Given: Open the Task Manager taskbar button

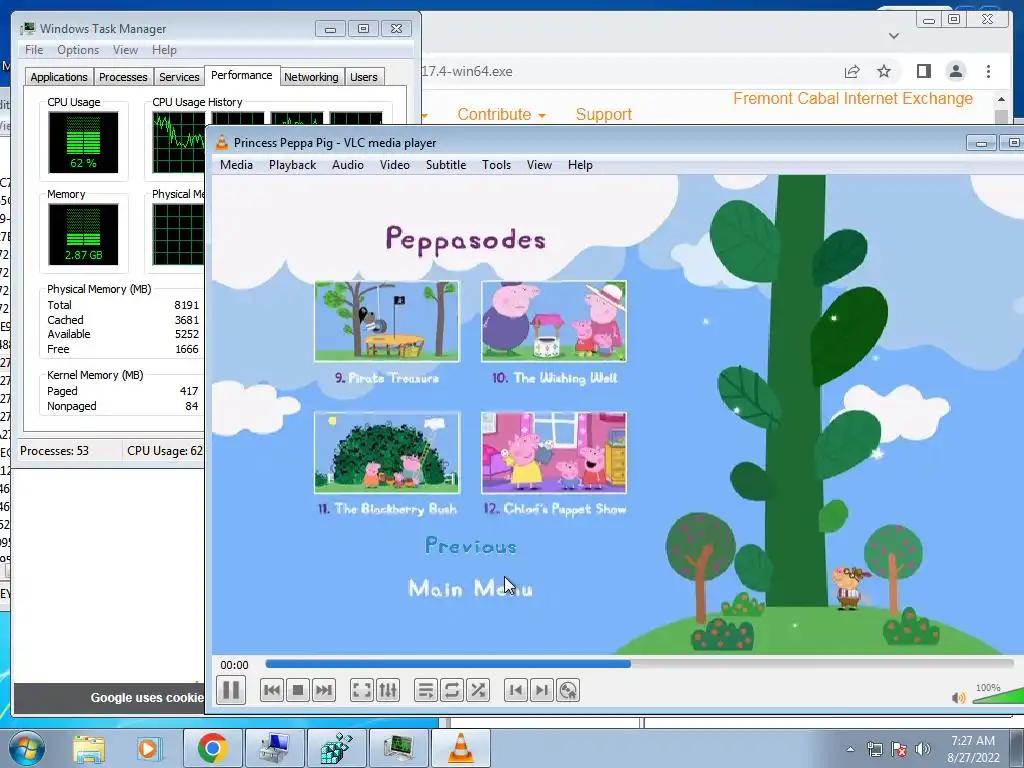Looking at the screenshot, I should 398,748.
